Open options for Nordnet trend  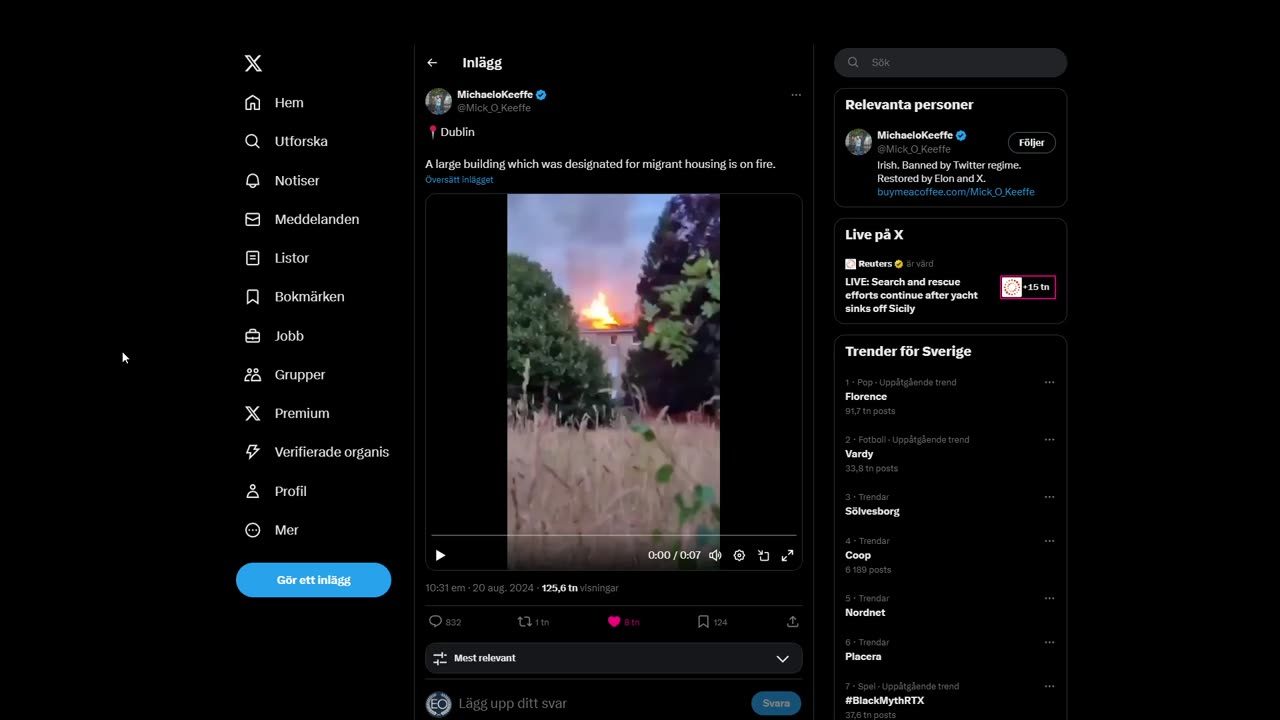point(1049,598)
